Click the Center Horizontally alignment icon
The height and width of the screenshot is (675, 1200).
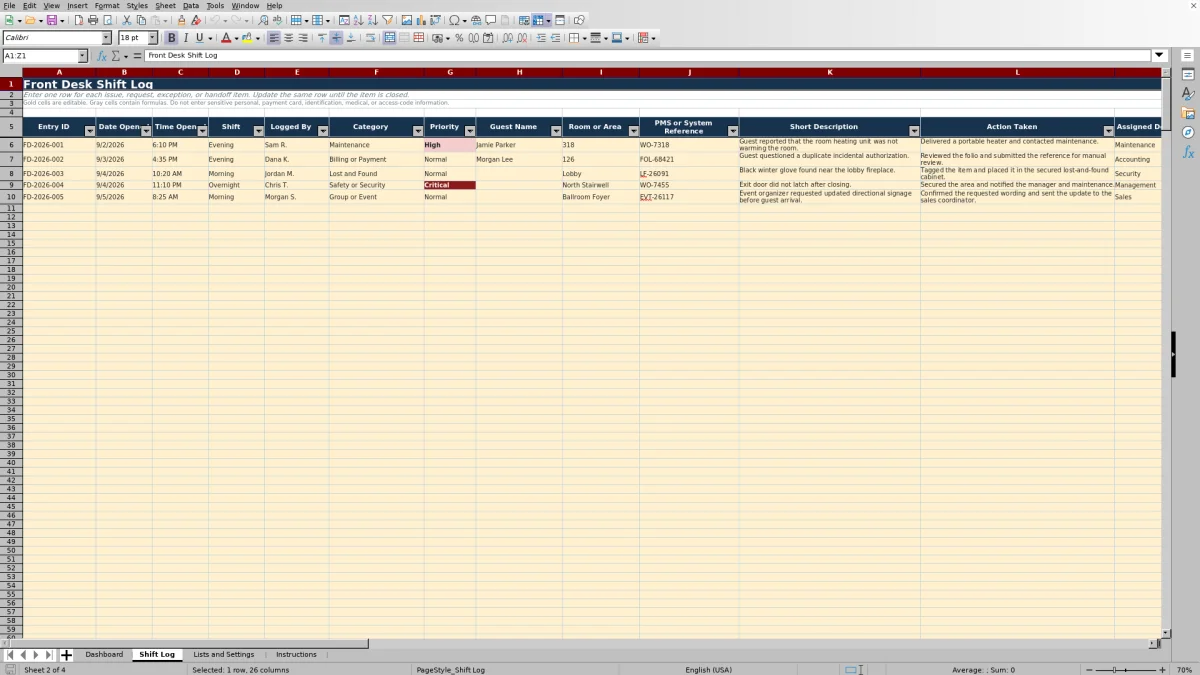click(288, 38)
